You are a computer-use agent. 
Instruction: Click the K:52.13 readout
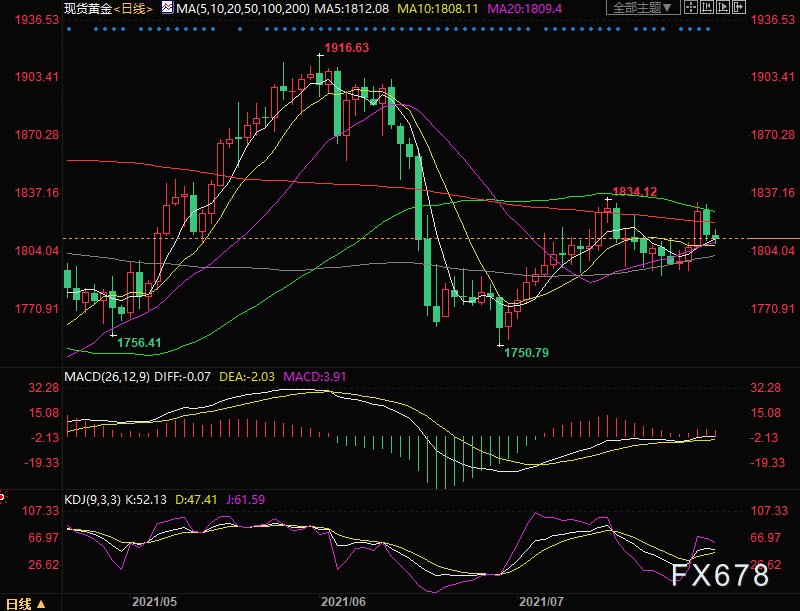146,499
